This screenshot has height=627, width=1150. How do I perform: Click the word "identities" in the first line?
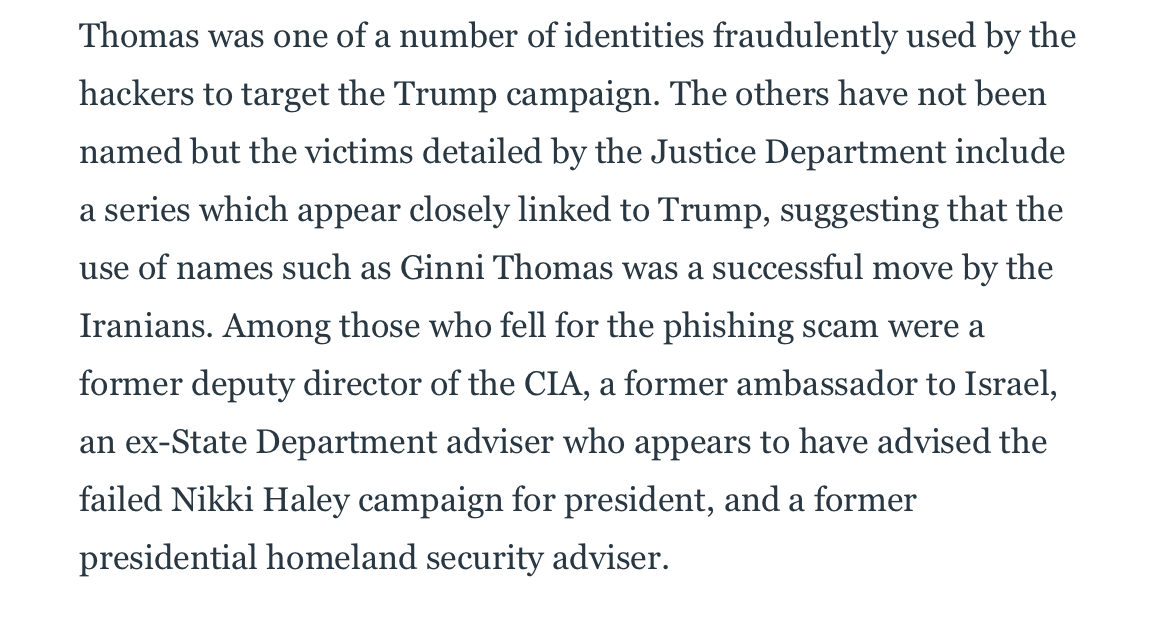[x=634, y=37]
